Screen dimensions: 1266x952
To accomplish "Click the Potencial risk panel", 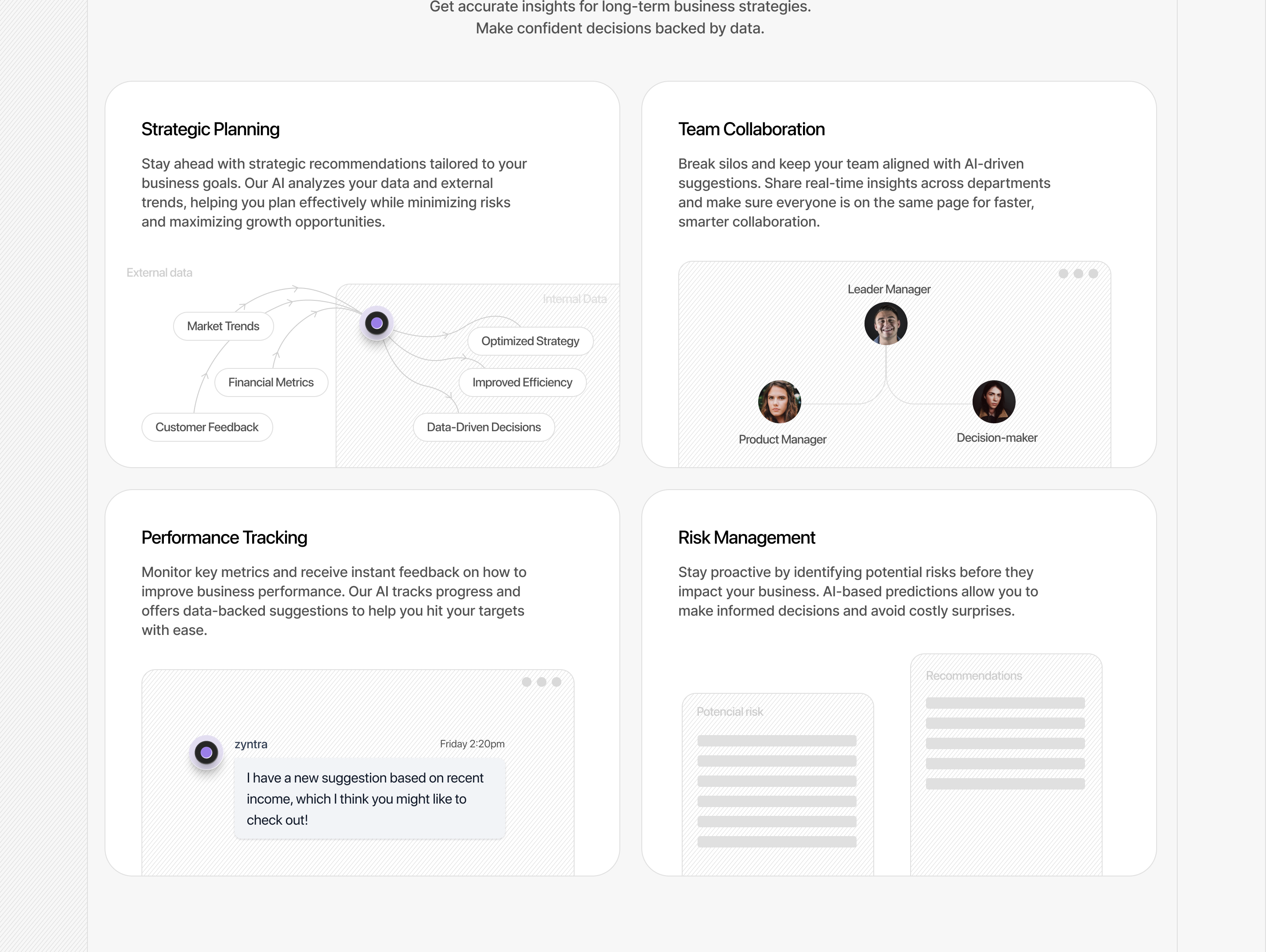I will coord(777,784).
